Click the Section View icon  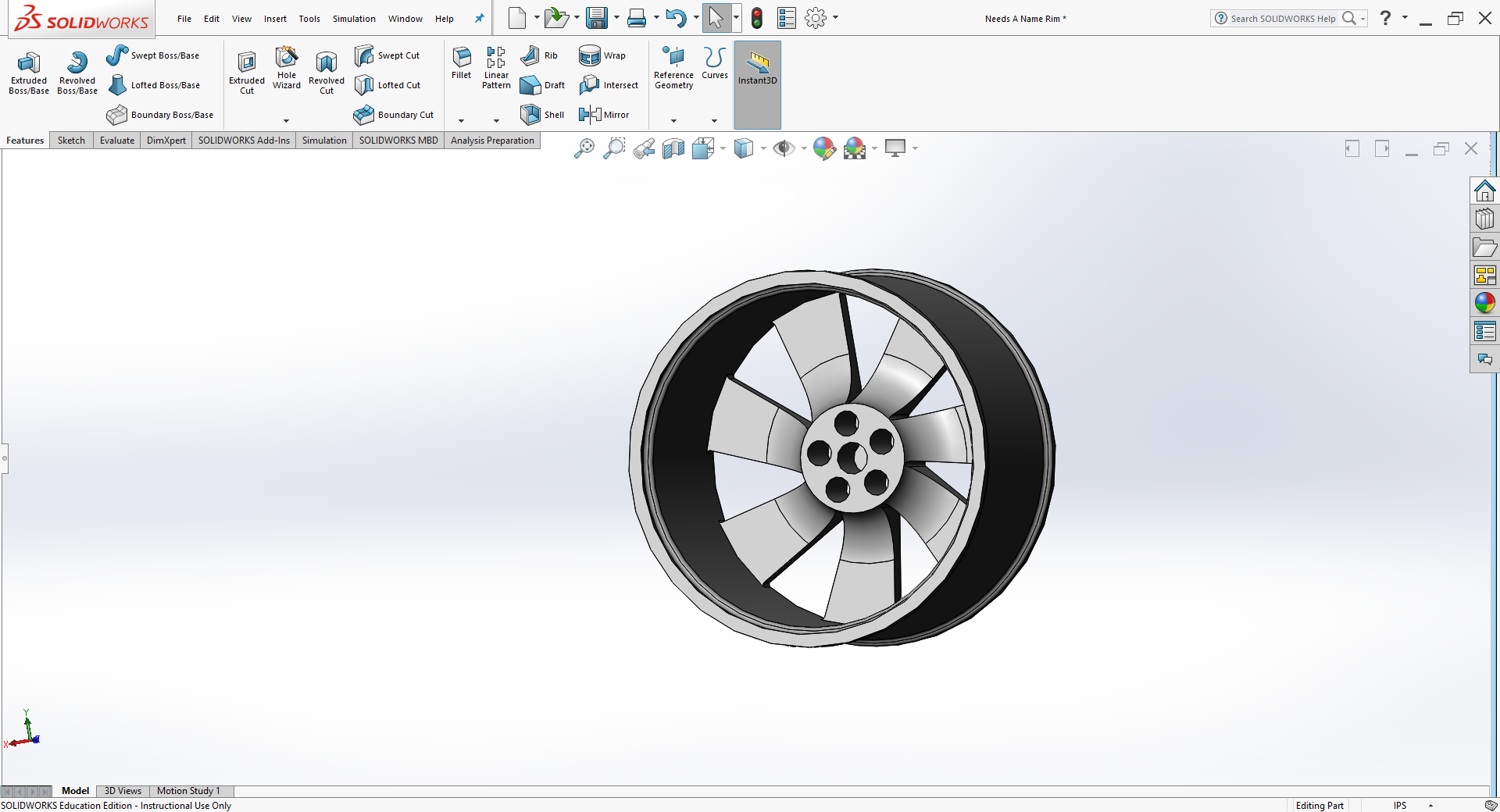tap(673, 148)
